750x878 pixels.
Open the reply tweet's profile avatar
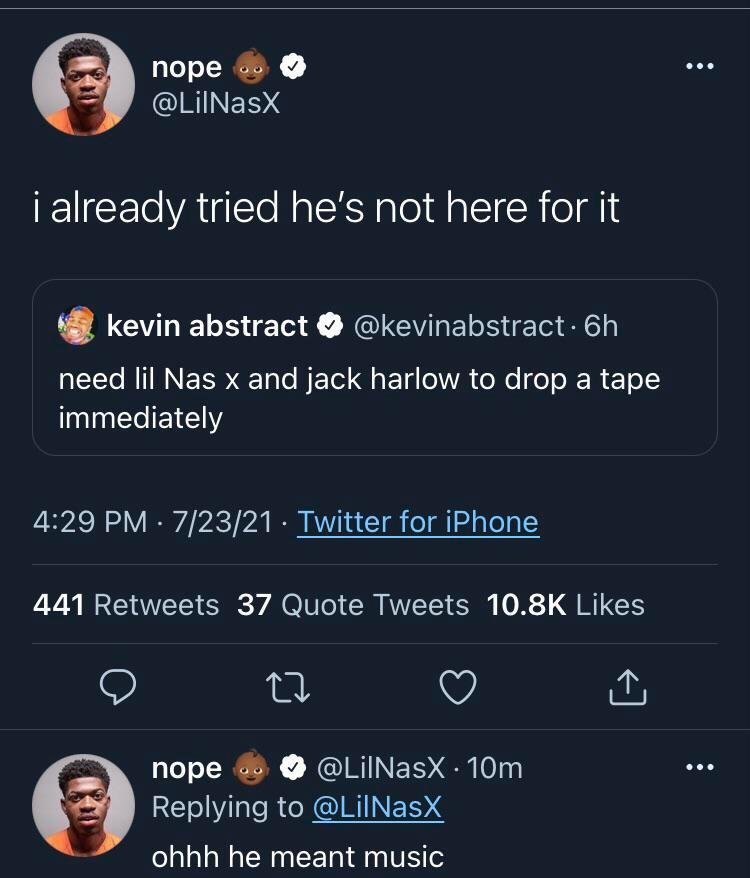[83, 805]
